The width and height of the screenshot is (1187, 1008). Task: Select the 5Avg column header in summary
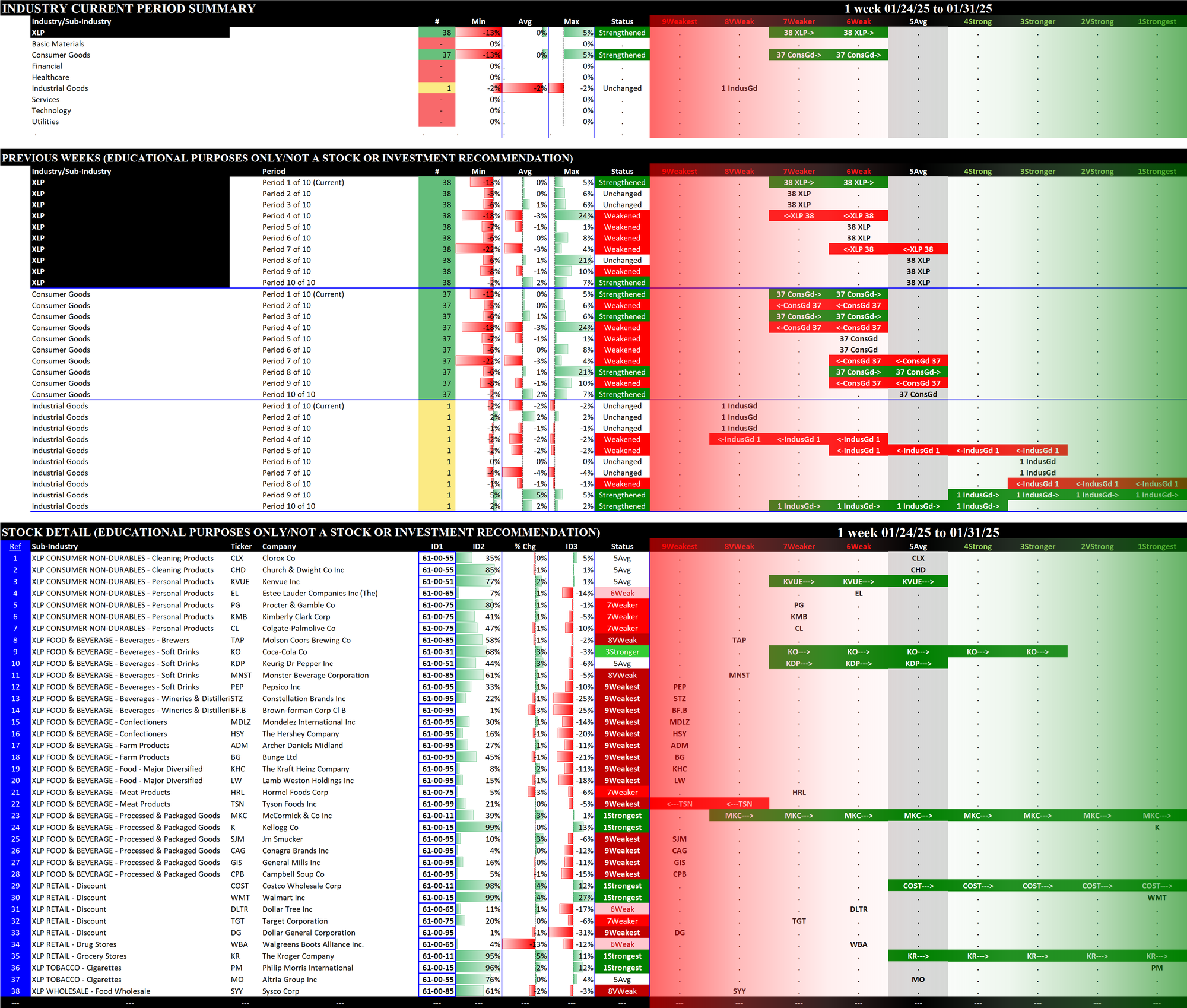point(918,21)
